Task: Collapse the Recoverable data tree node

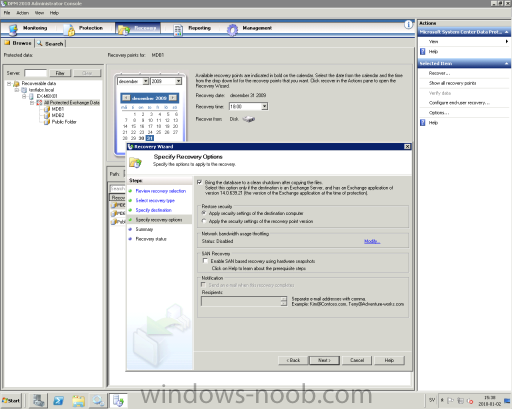Action: point(9,83)
